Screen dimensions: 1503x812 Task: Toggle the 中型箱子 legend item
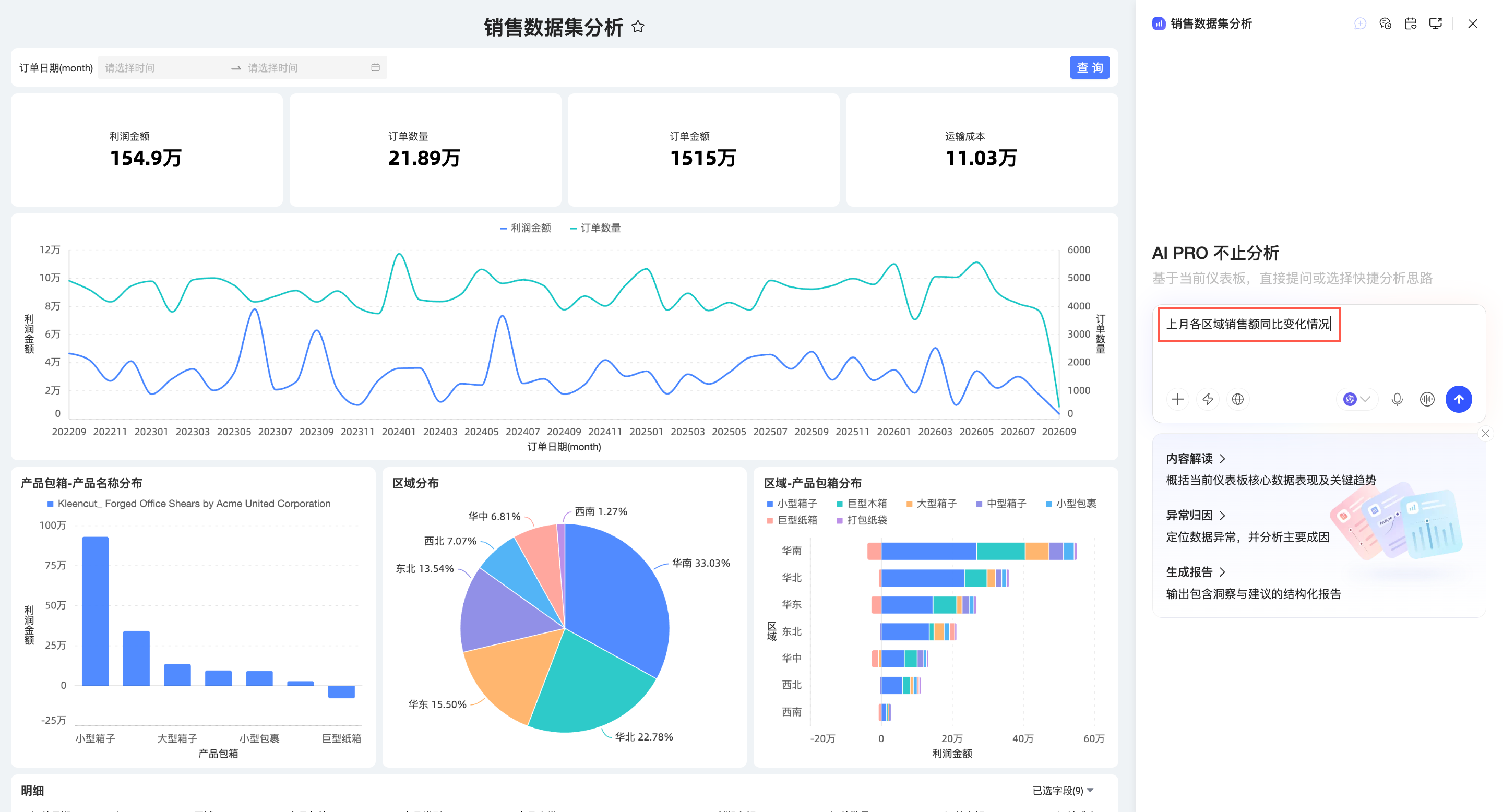1001,504
